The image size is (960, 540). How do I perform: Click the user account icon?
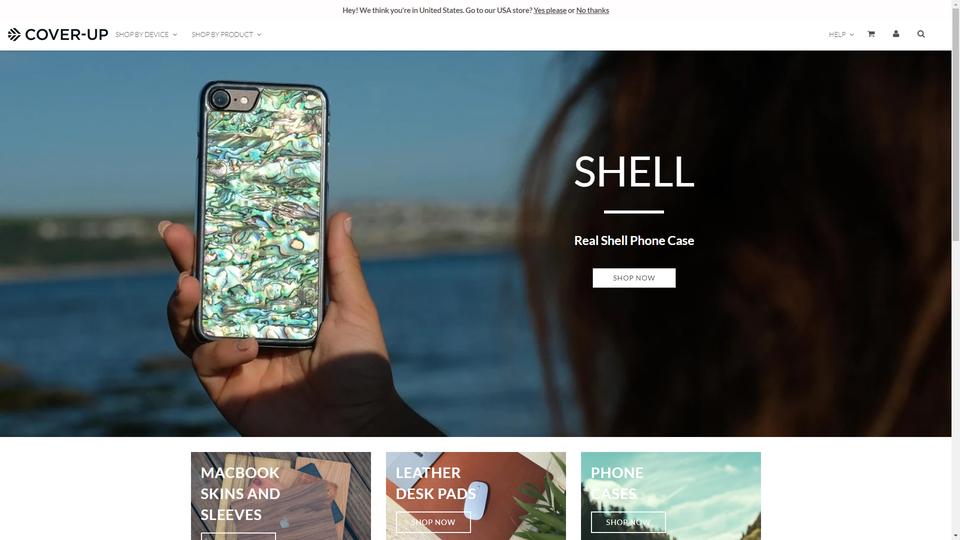(896, 34)
